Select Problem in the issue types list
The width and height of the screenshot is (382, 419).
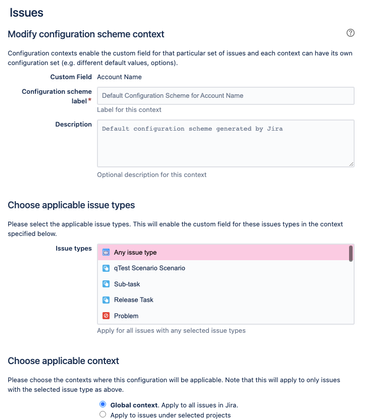(223, 316)
